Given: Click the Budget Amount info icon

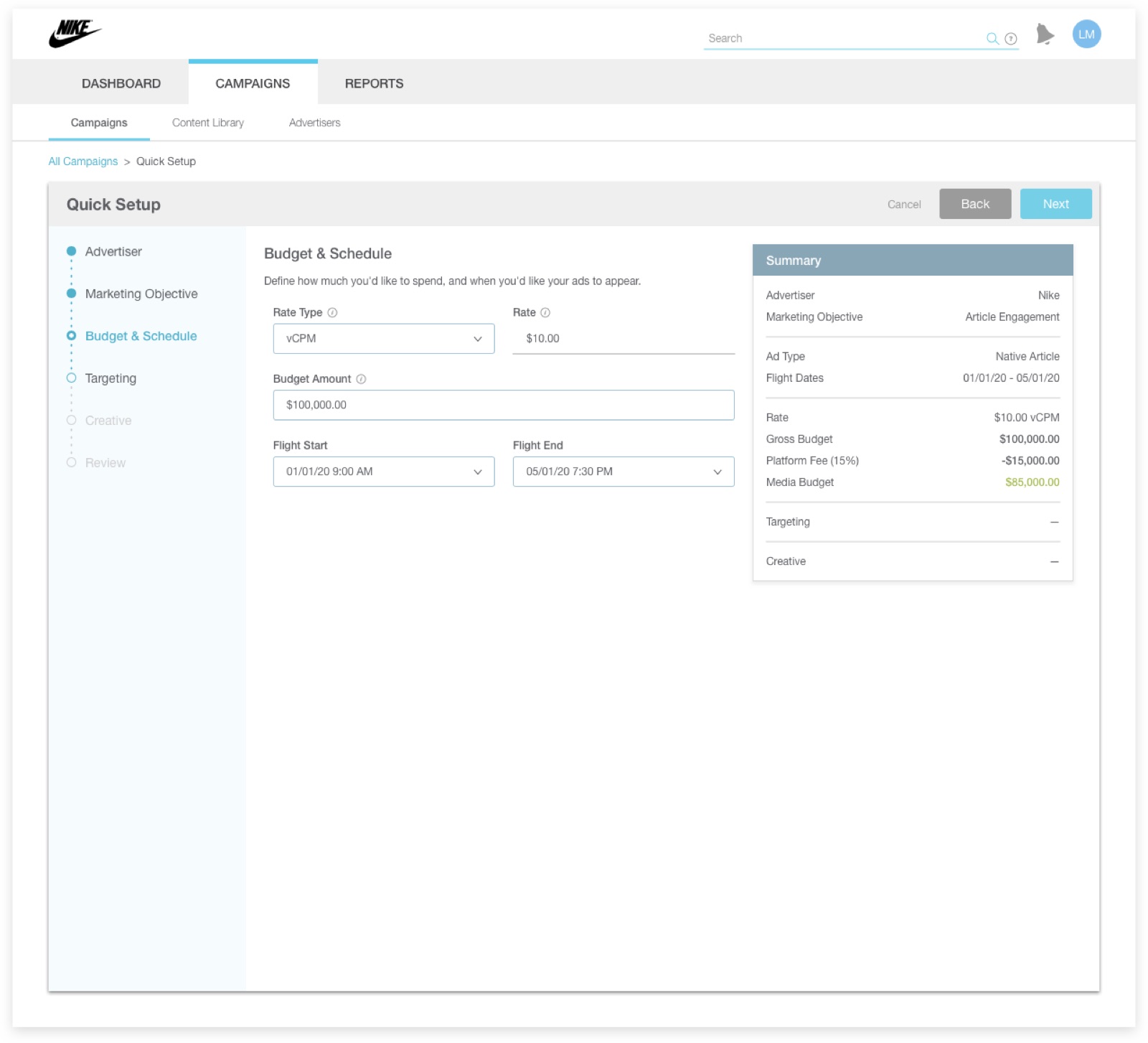Looking at the screenshot, I should pos(361,379).
